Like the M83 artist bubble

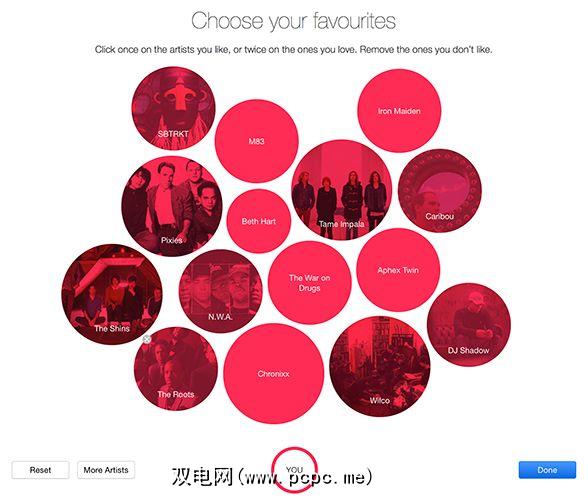coord(256,141)
